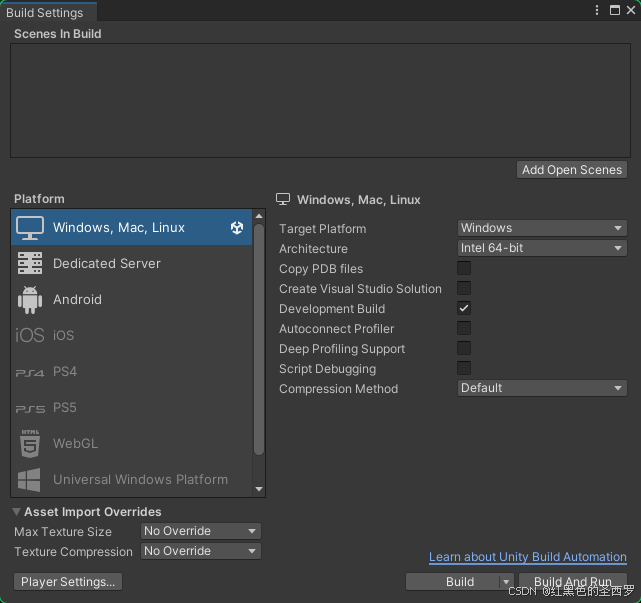Enable Deep Profiling Support checkbox
Viewport: 641px width, 603px height.
pyautogui.click(x=464, y=348)
